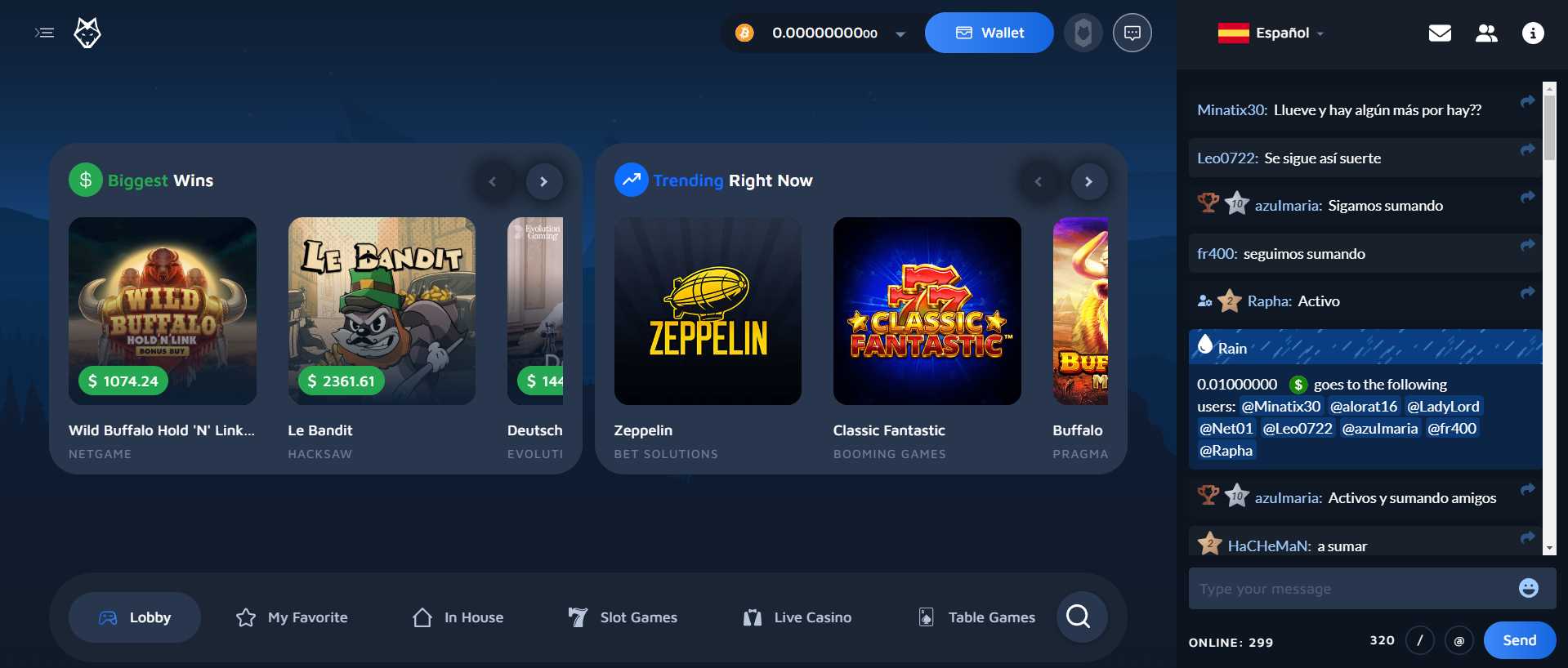Click the NETGAME provider label
Image resolution: width=1568 pixels, height=668 pixels.
coord(100,454)
